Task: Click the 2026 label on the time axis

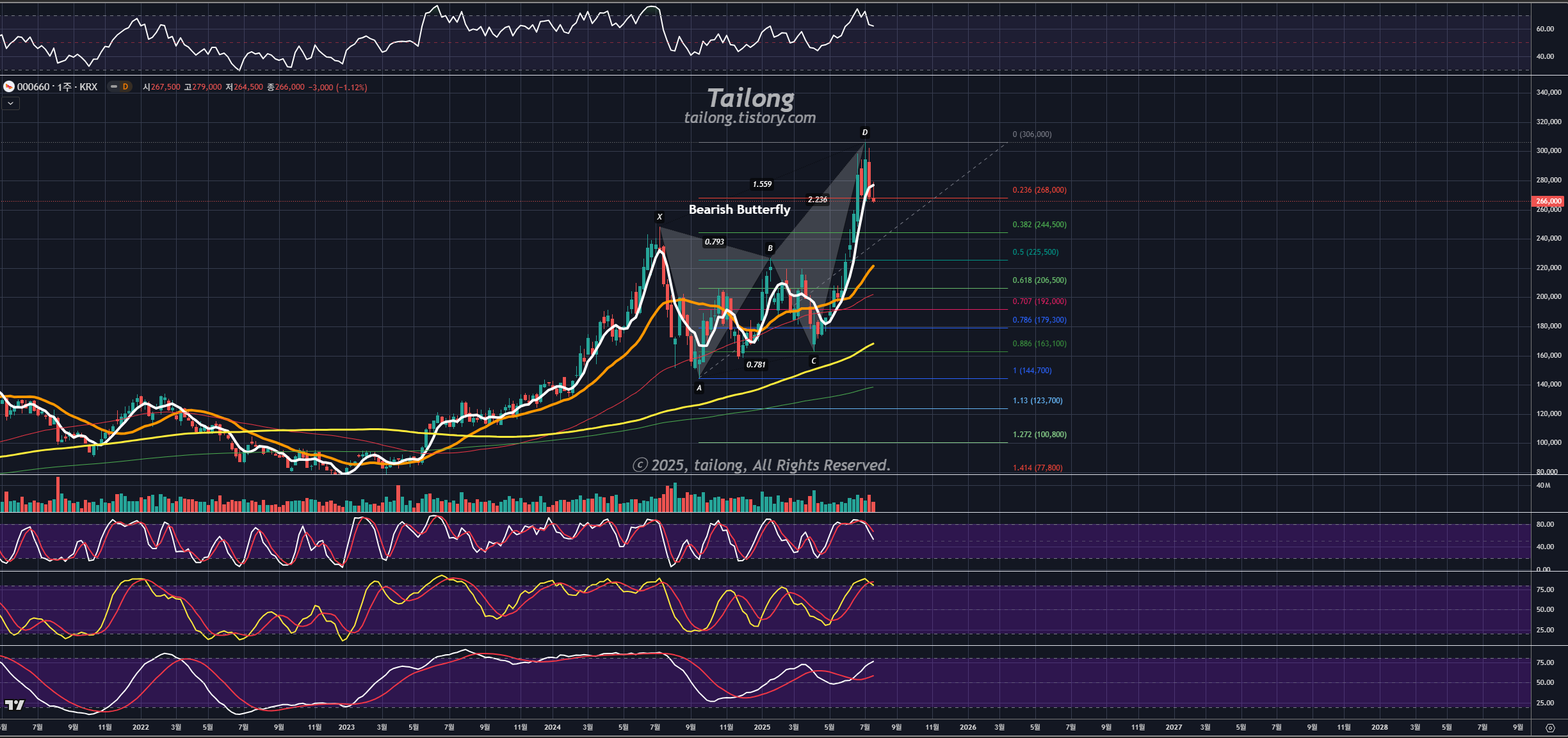Action: [x=967, y=727]
